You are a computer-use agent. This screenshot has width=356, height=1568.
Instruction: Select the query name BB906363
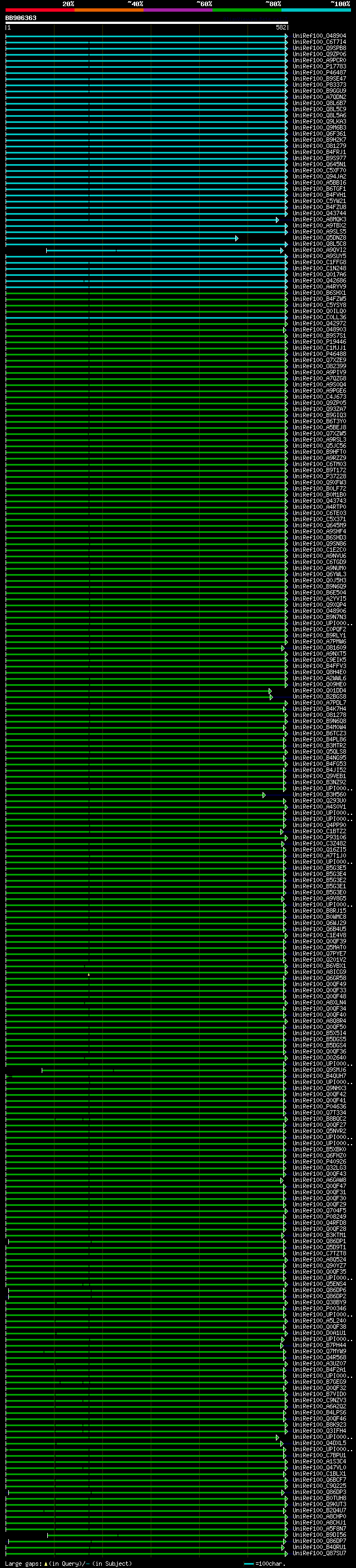(21, 18)
